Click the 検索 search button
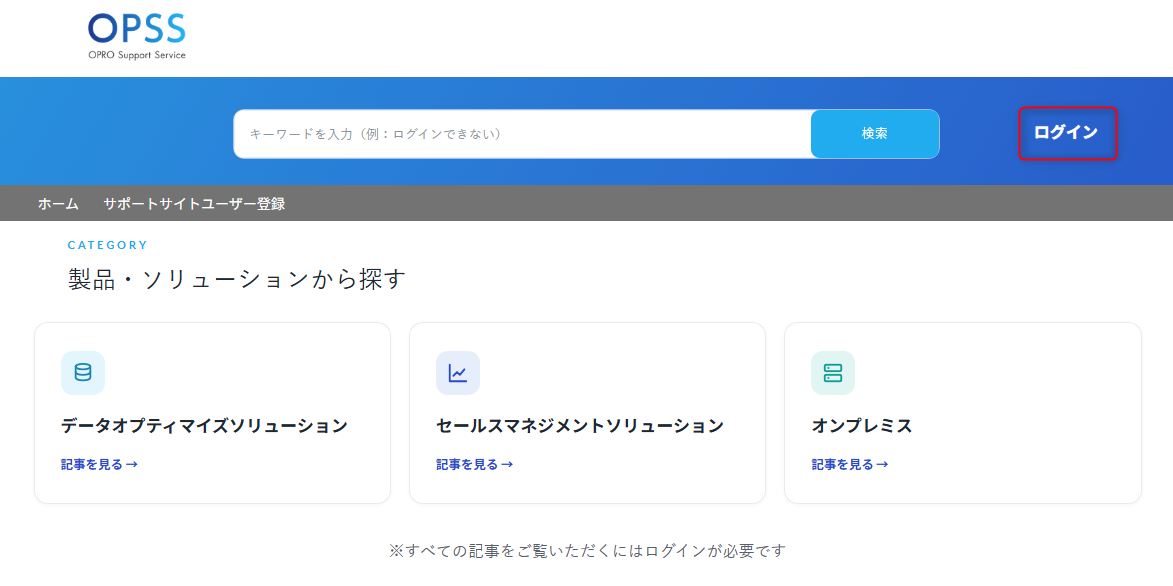Screen dimensions: 1173x586 875,134
